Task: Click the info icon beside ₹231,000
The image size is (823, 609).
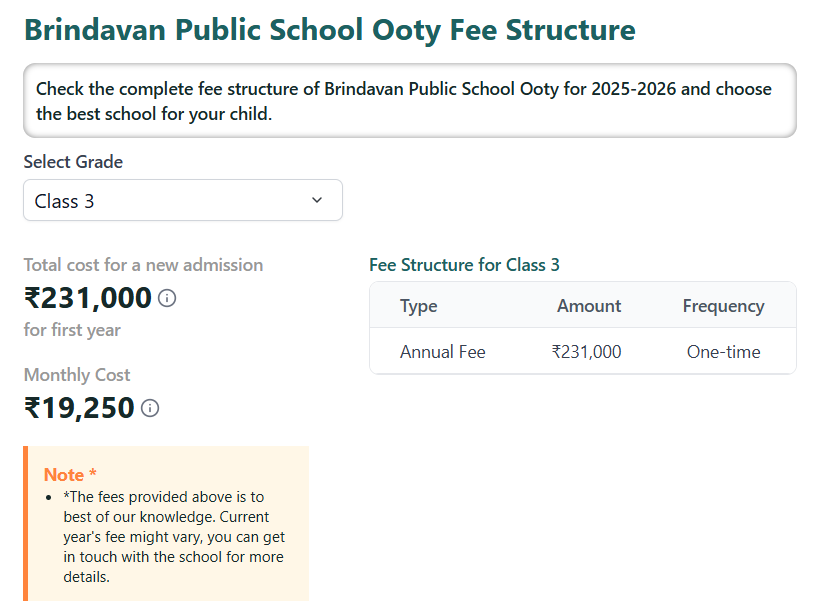Action: [167, 298]
